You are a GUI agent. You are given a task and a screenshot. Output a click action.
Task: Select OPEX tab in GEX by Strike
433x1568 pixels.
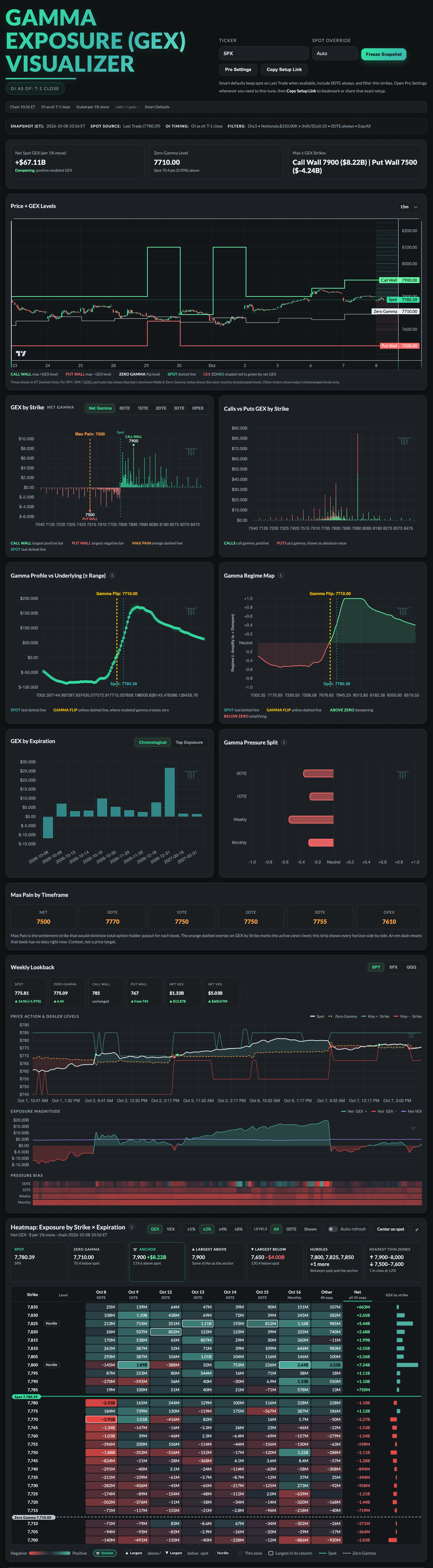pos(198,408)
